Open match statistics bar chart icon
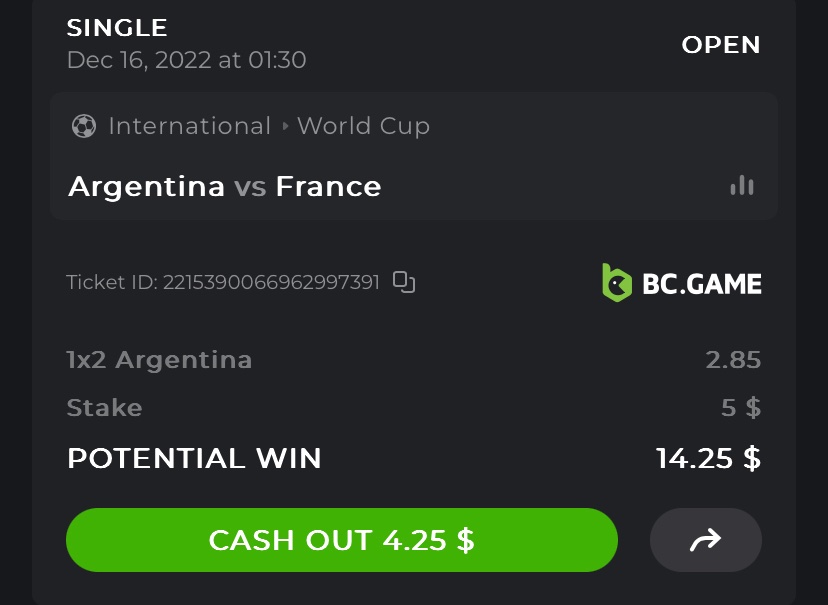This screenshot has width=828, height=605. (741, 186)
